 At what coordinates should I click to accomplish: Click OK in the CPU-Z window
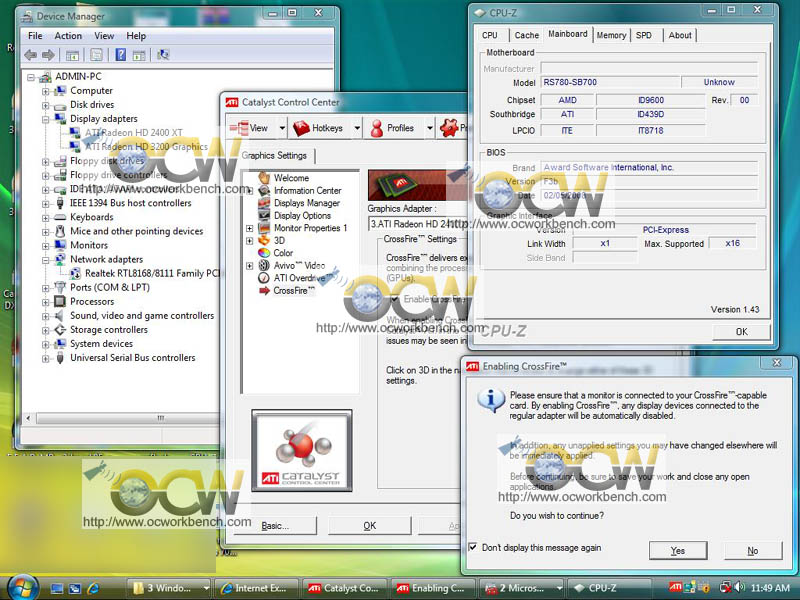point(742,332)
